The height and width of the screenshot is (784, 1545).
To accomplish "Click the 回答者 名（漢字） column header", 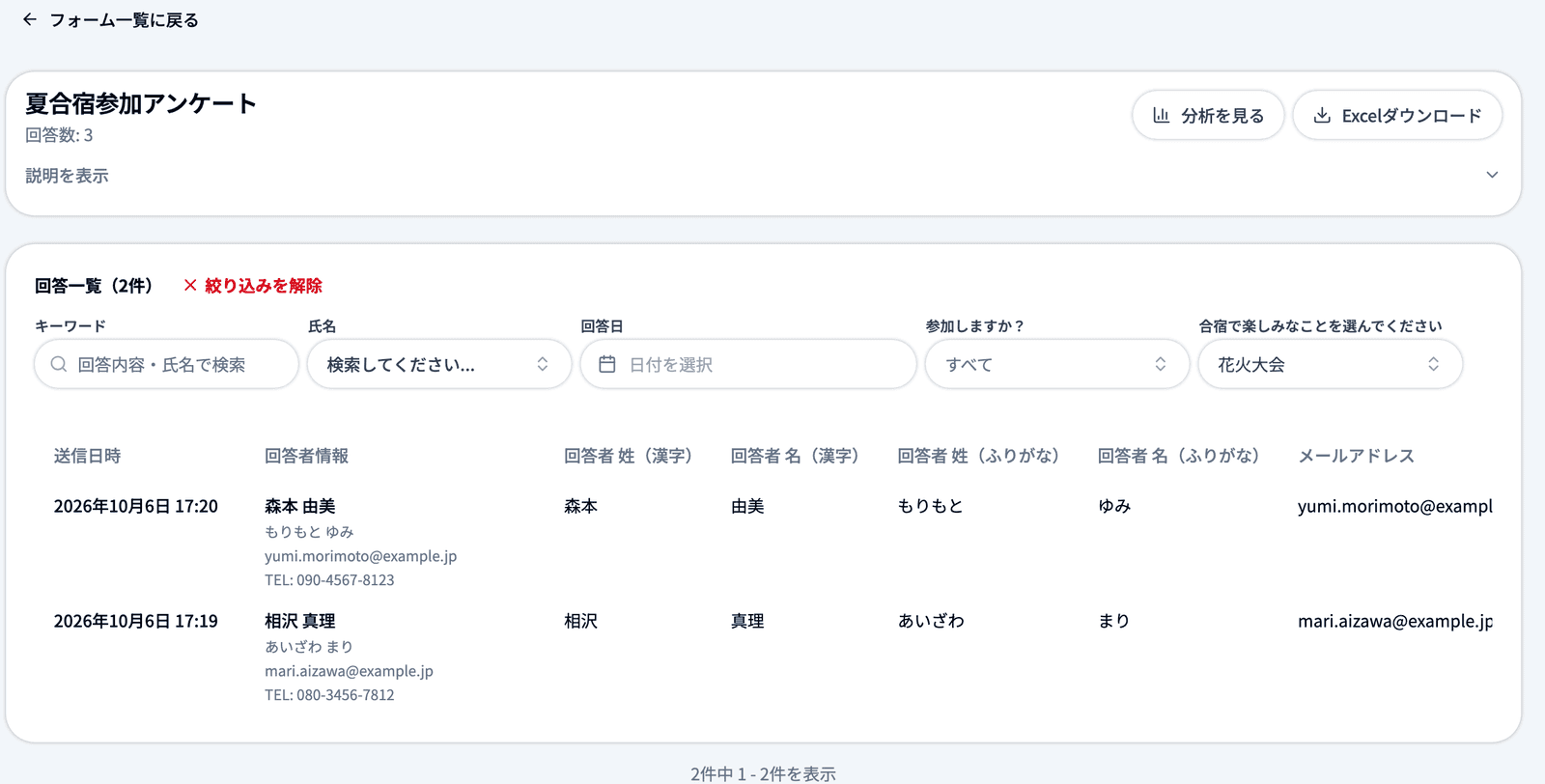I will 795,456.
